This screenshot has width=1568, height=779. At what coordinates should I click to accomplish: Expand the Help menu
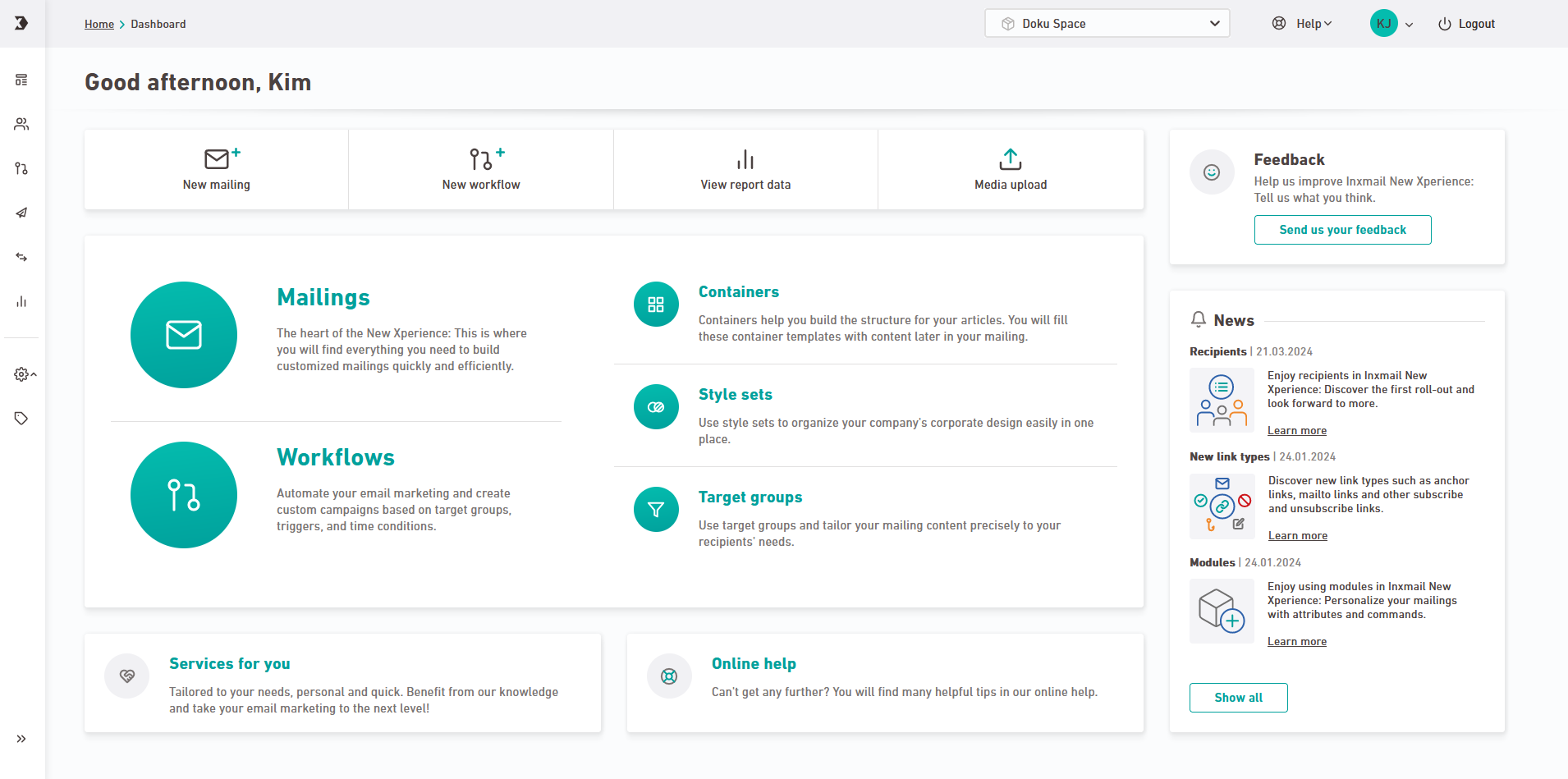click(x=1302, y=24)
